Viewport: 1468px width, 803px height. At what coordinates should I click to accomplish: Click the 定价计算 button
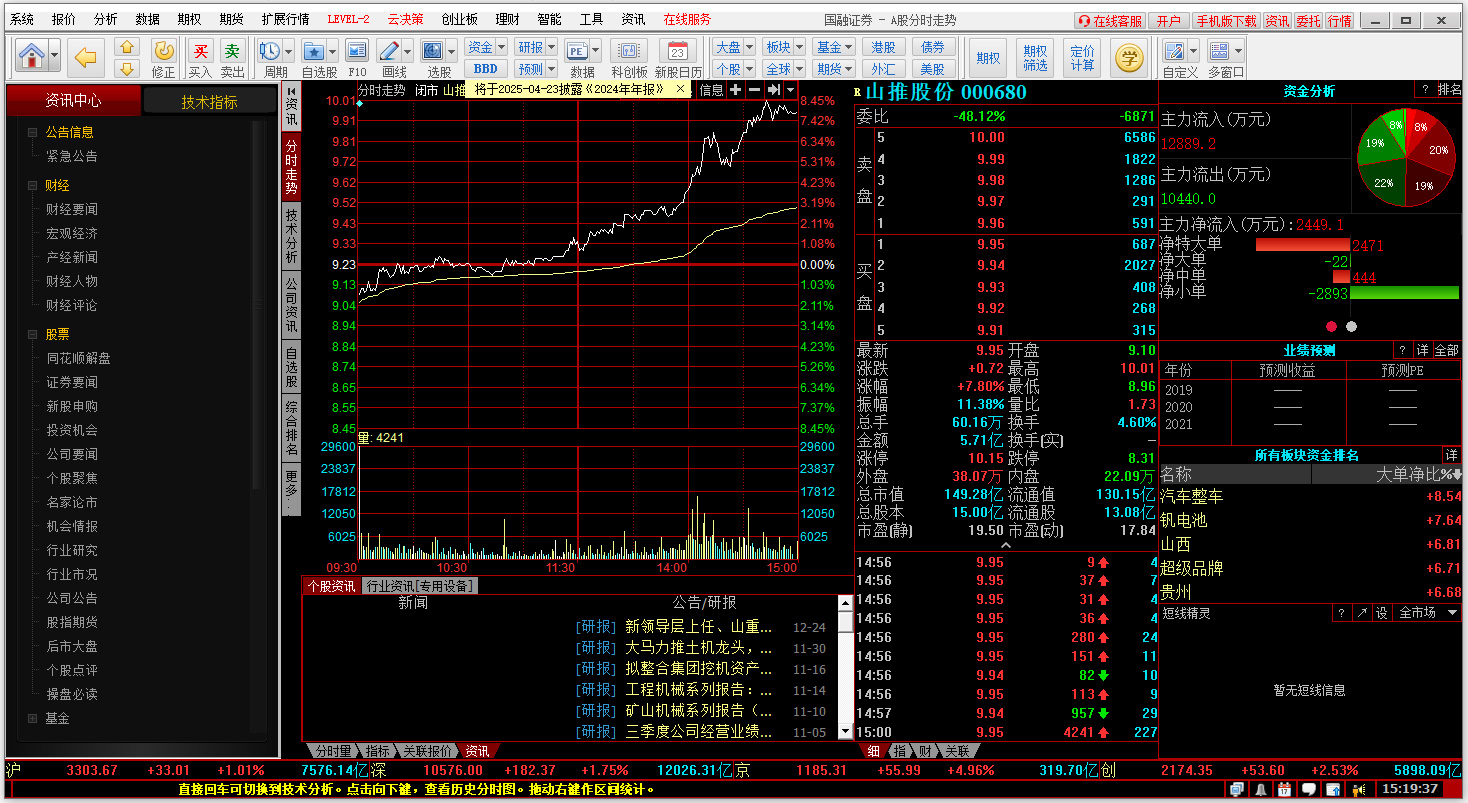(x=1082, y=58)
